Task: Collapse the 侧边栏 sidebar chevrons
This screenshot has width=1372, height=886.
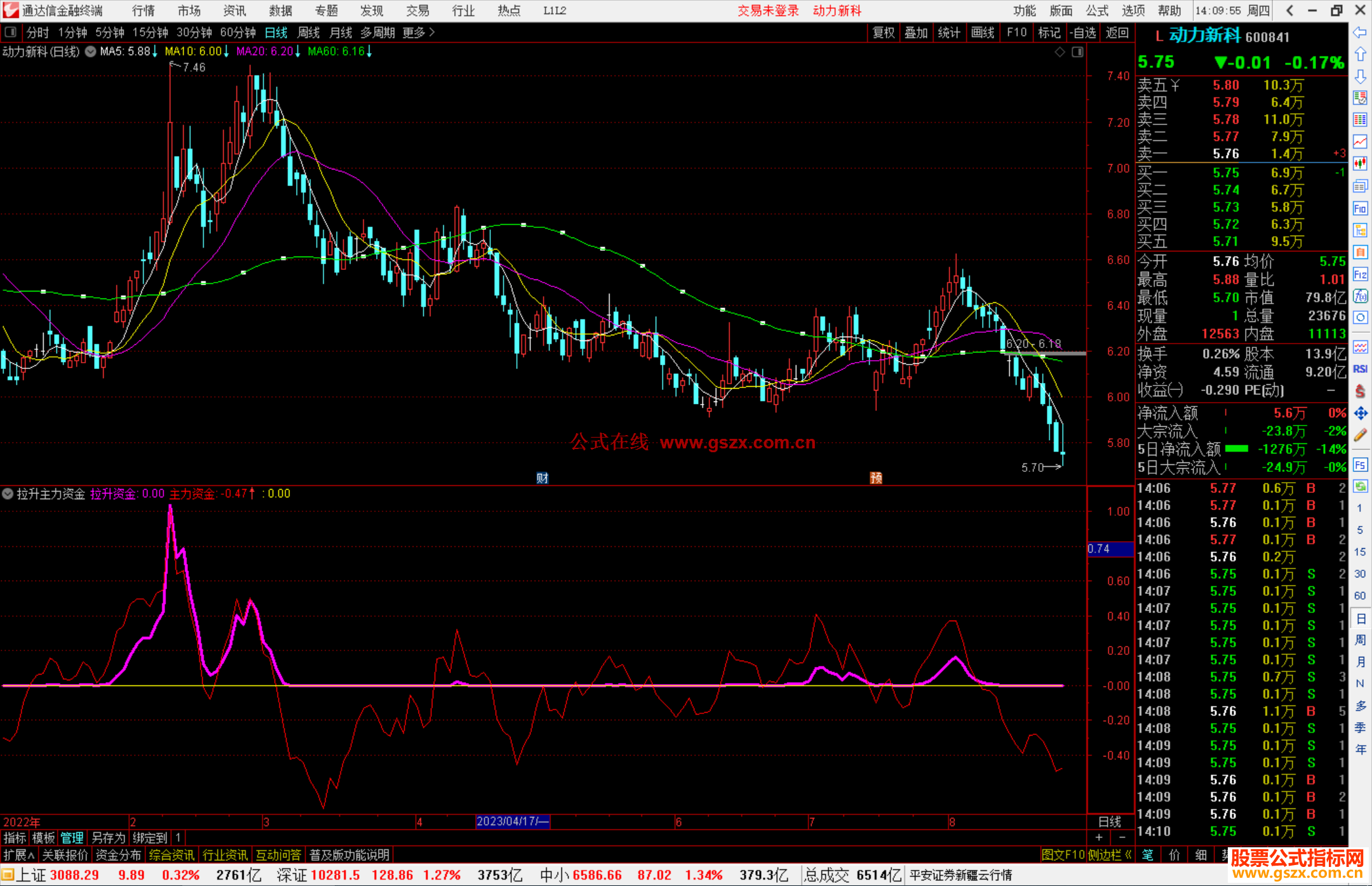Action: [1128, 855]
